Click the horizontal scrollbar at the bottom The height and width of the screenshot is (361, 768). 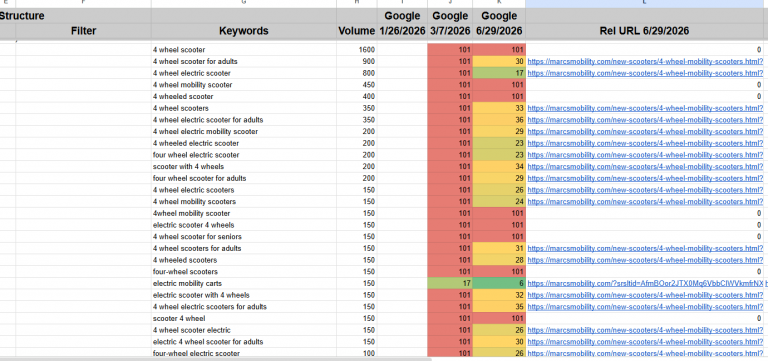coord(216,359)
